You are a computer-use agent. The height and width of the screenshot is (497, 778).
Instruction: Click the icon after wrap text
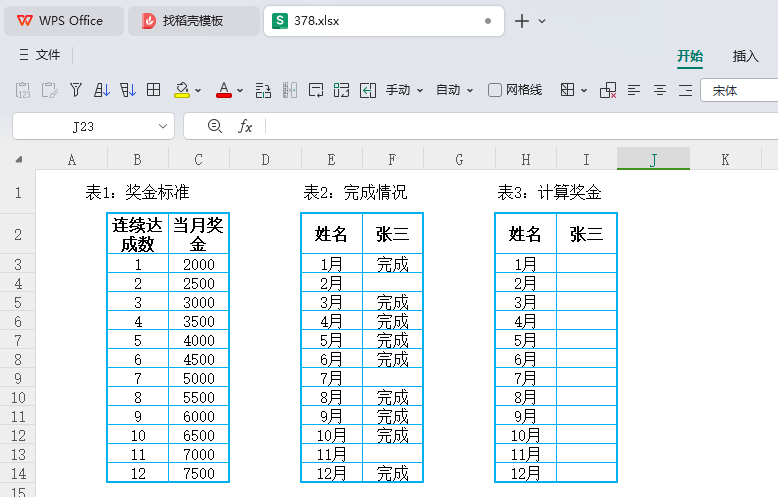point(341,90)
